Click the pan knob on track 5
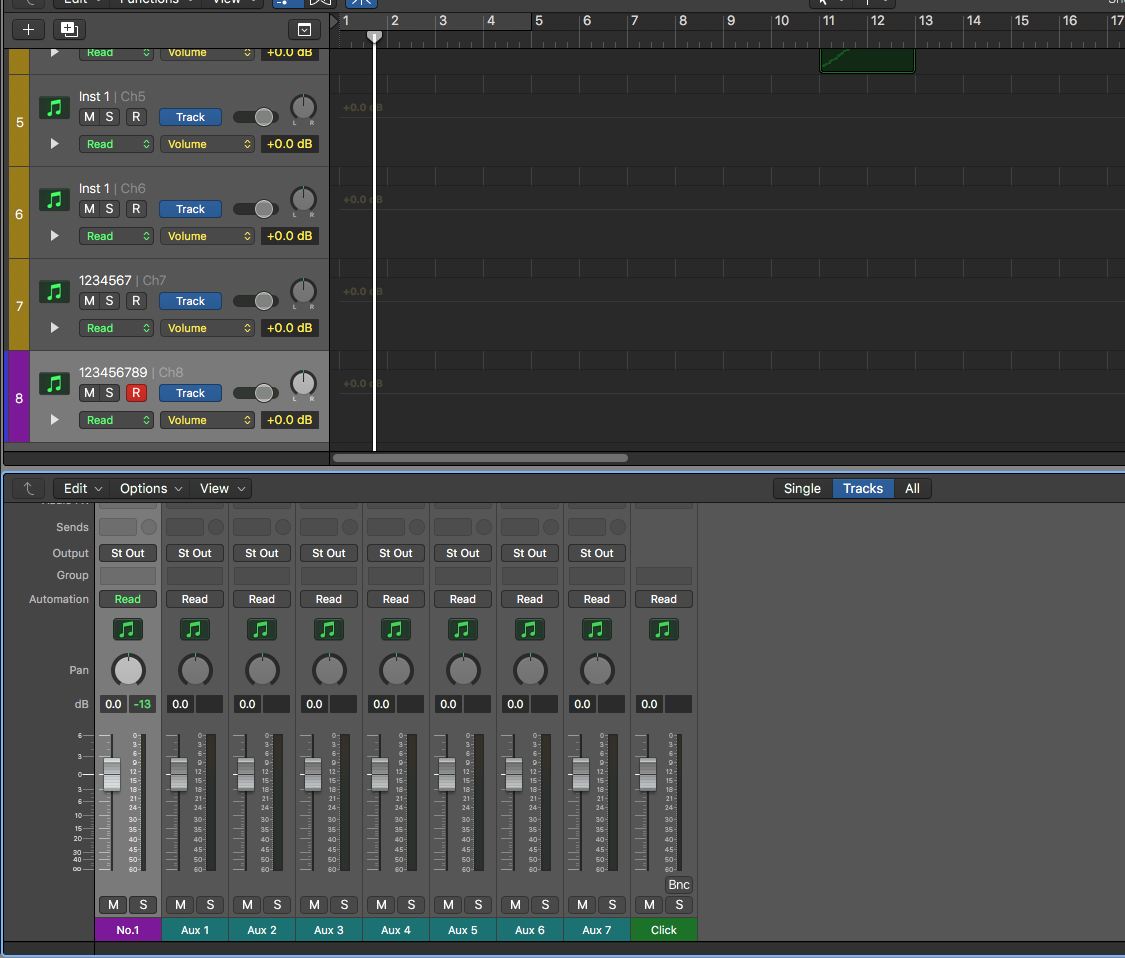1125x958 pixels. point(303,108)
